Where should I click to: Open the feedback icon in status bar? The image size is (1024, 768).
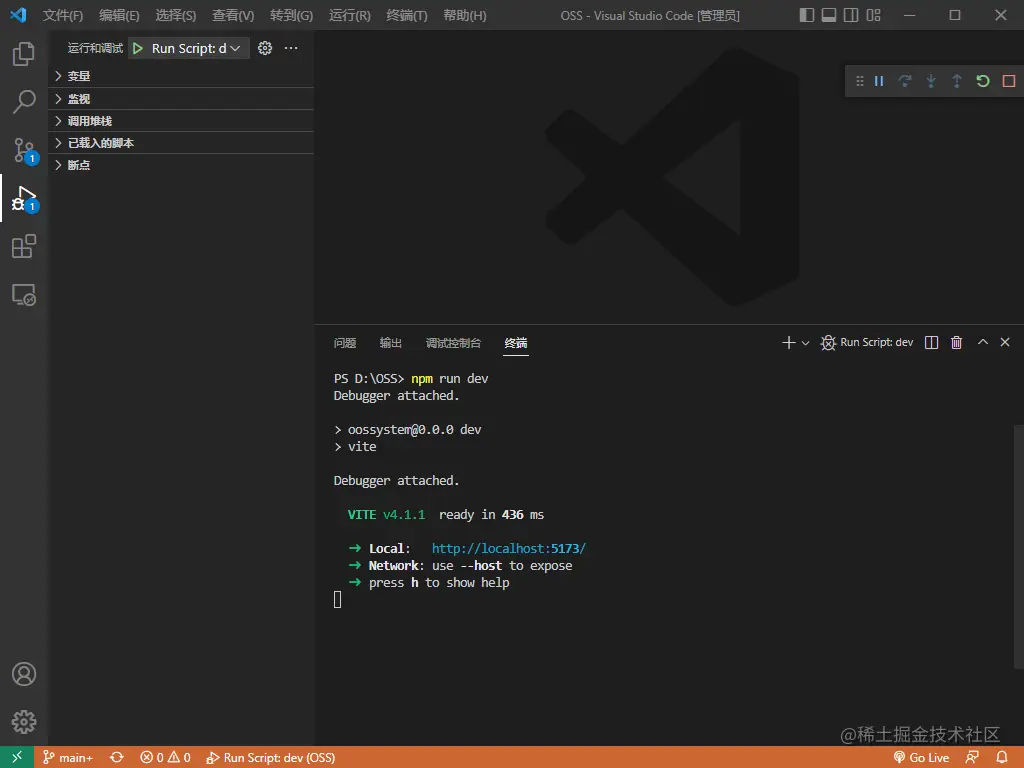972,758
